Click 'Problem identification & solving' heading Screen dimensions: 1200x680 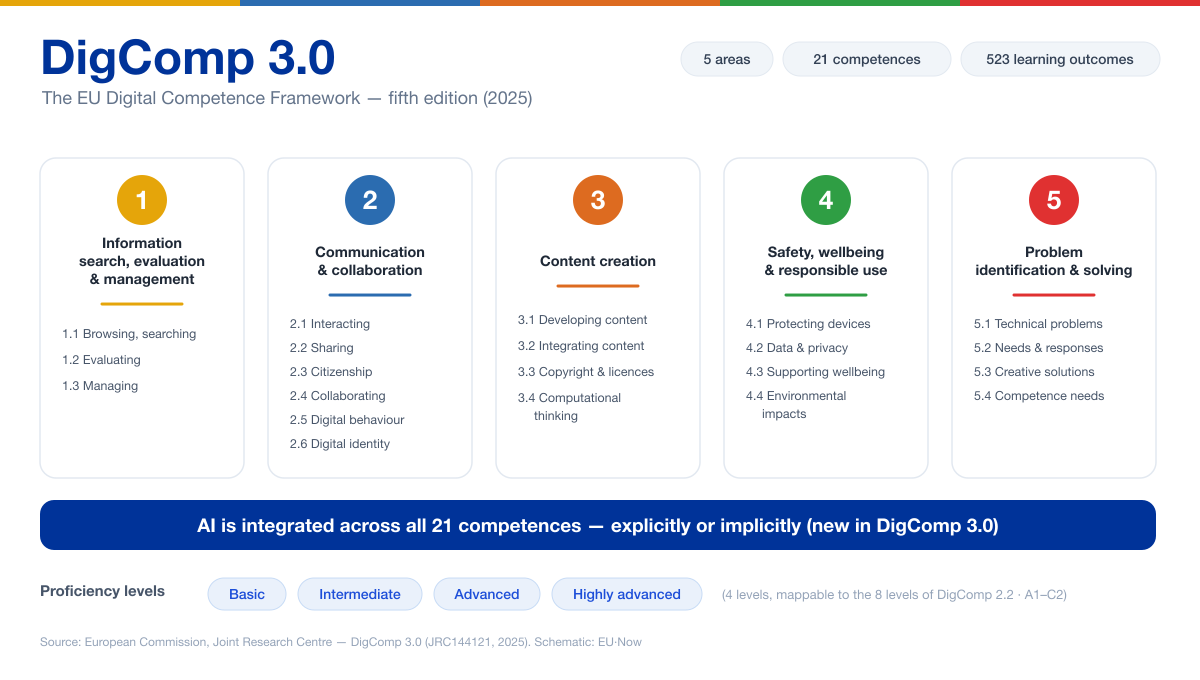click(x=1054, y=261)
